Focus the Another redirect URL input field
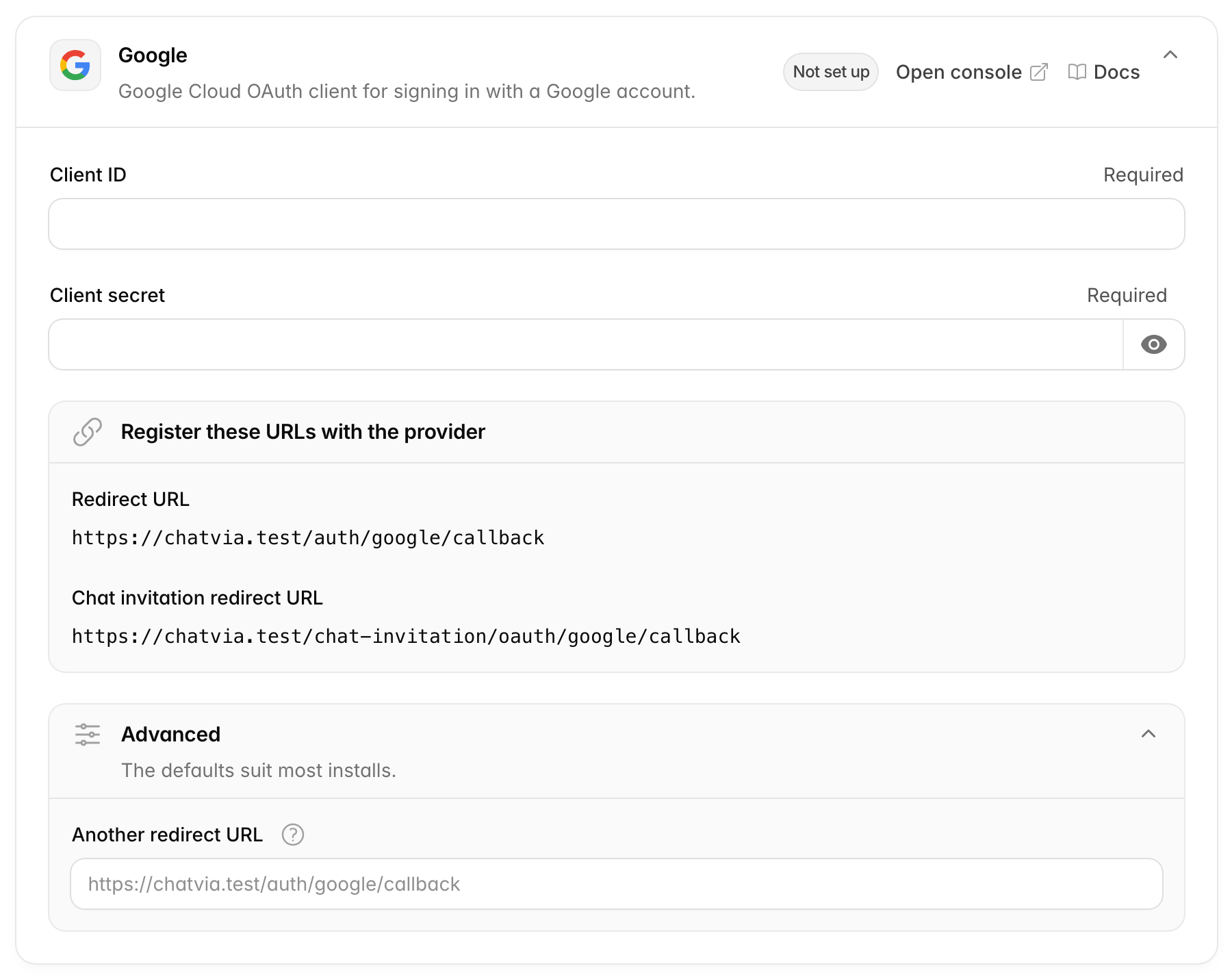 617,884
